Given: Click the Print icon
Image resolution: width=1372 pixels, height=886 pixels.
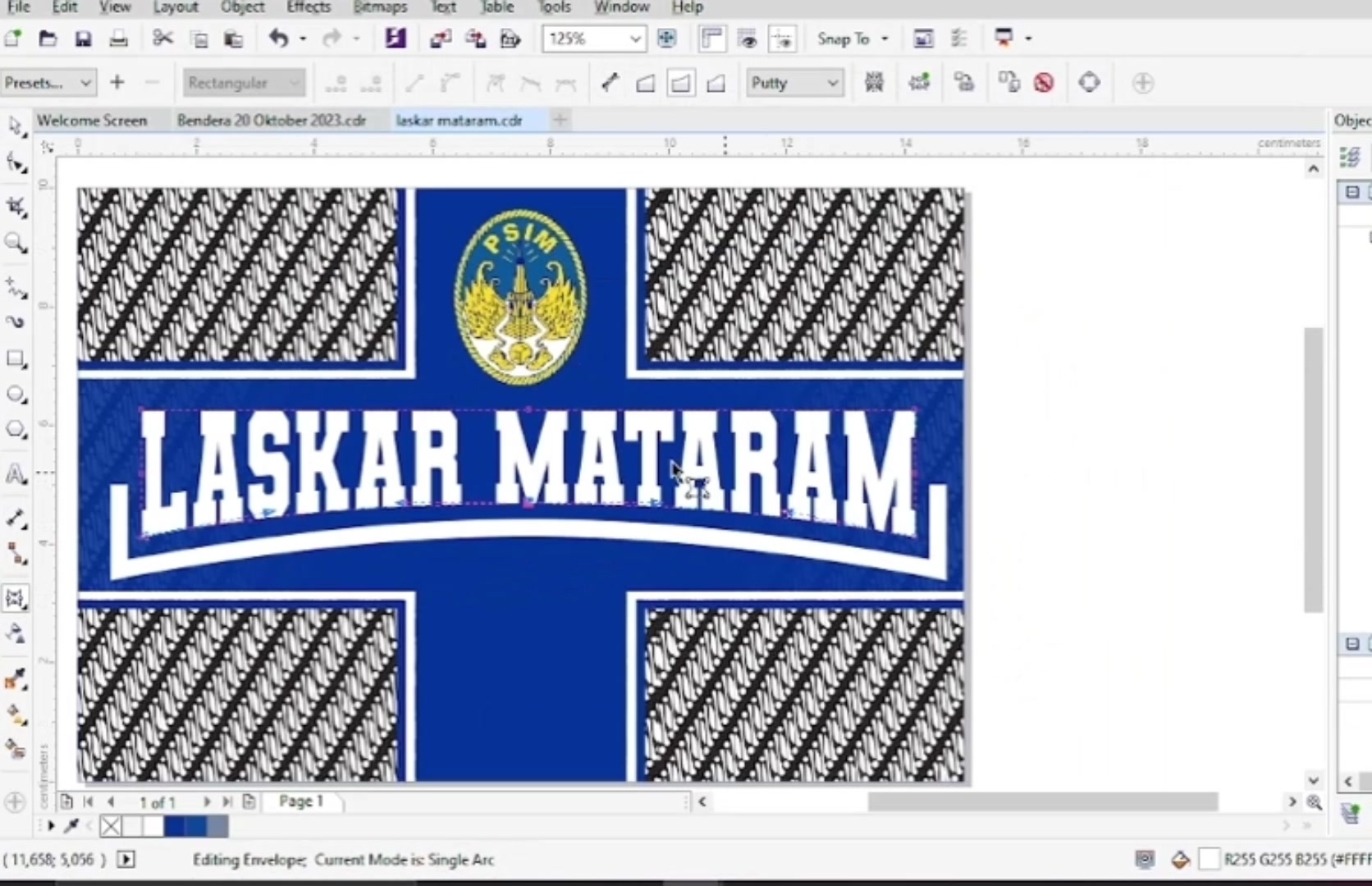Looking at the screenshot, I should pyautogui.click(x=118, y=39).
